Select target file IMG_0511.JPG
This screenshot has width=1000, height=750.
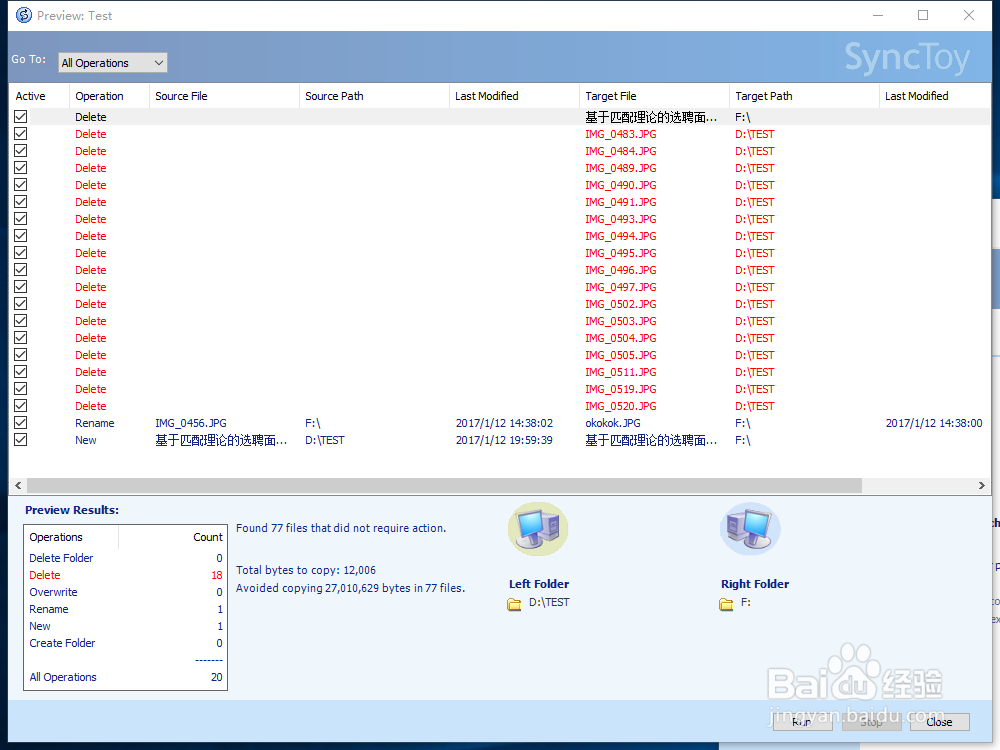(x=621, y=372)
